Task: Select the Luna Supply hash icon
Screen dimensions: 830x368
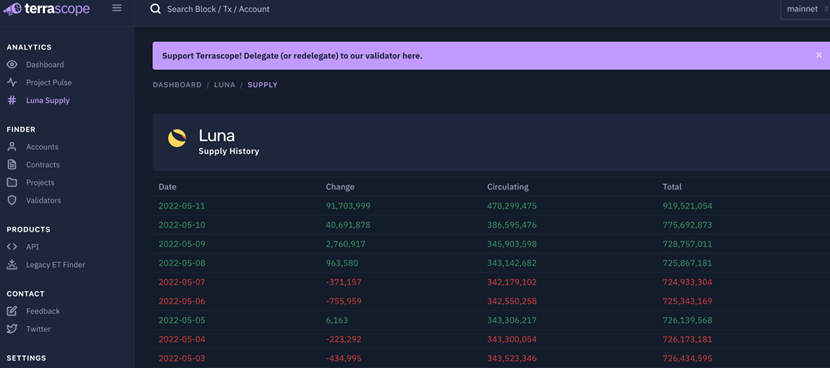Action: [12, 101]
